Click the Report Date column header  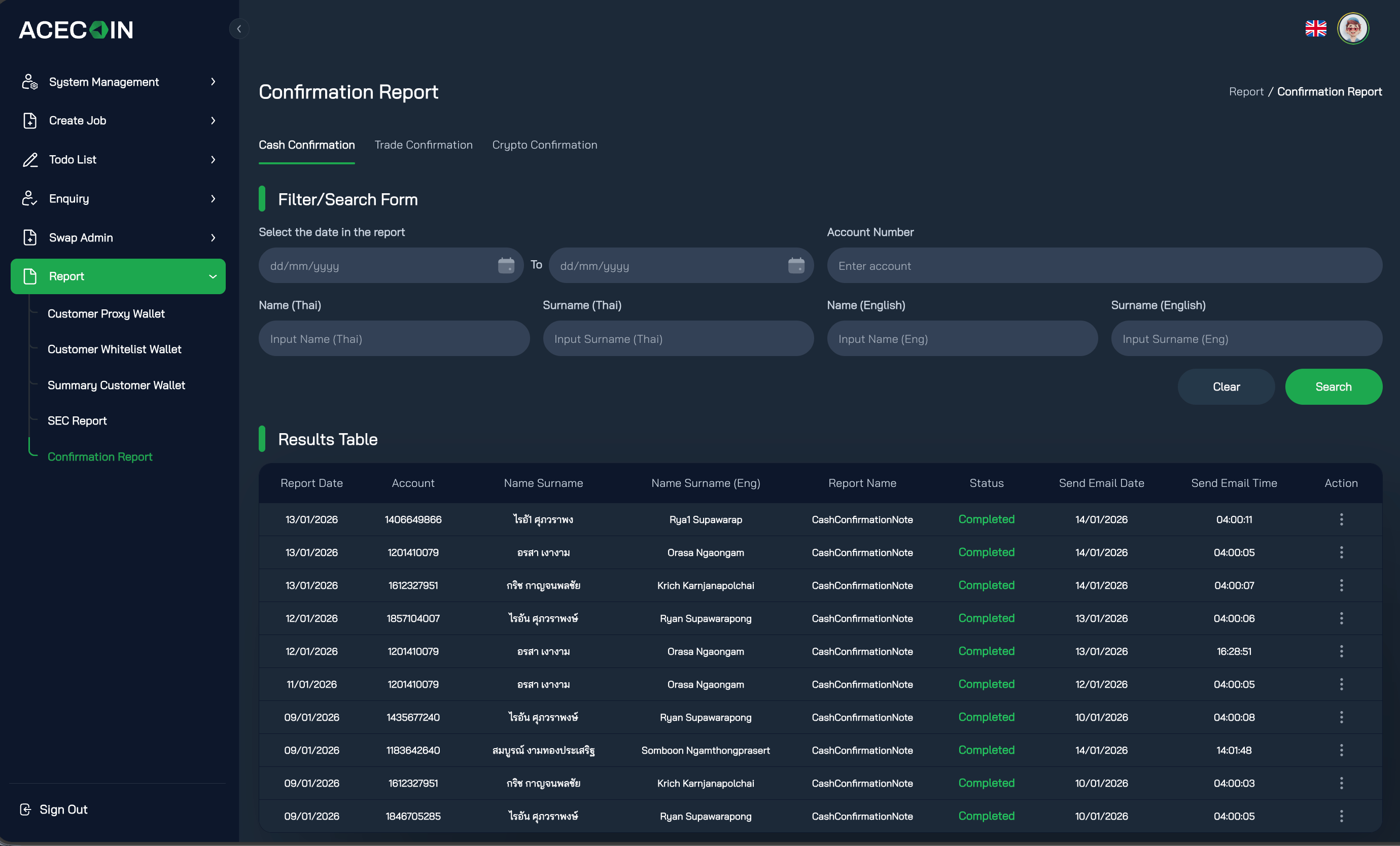[x=311, y=483]
